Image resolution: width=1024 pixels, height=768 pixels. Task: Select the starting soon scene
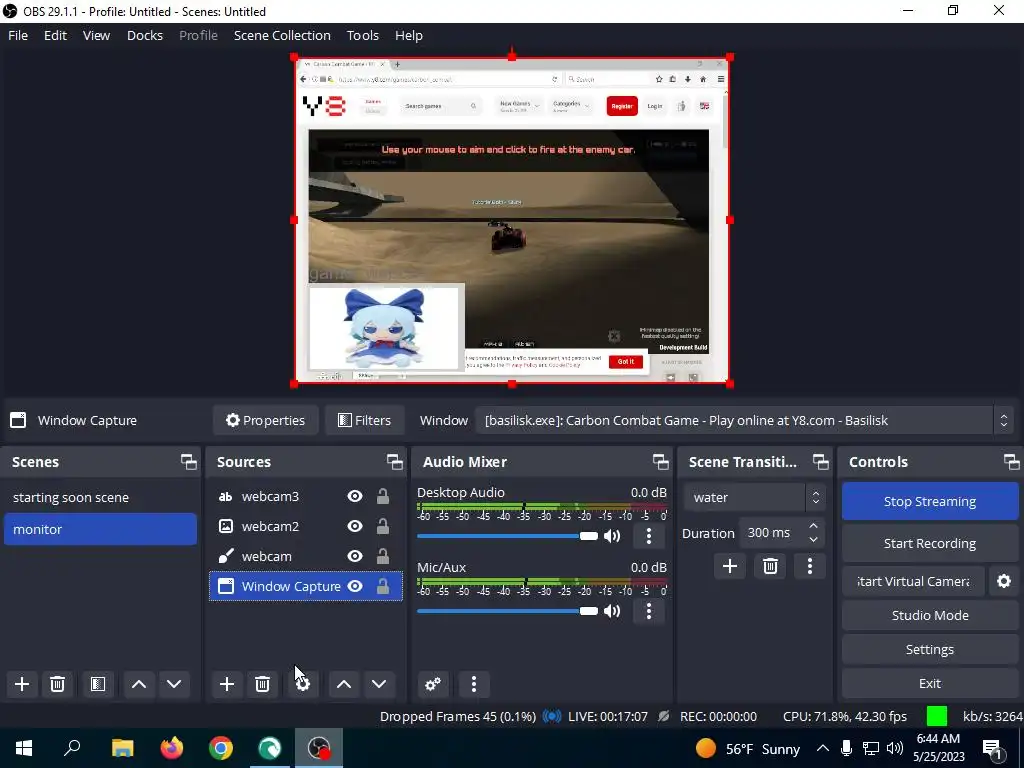[100, 497]
